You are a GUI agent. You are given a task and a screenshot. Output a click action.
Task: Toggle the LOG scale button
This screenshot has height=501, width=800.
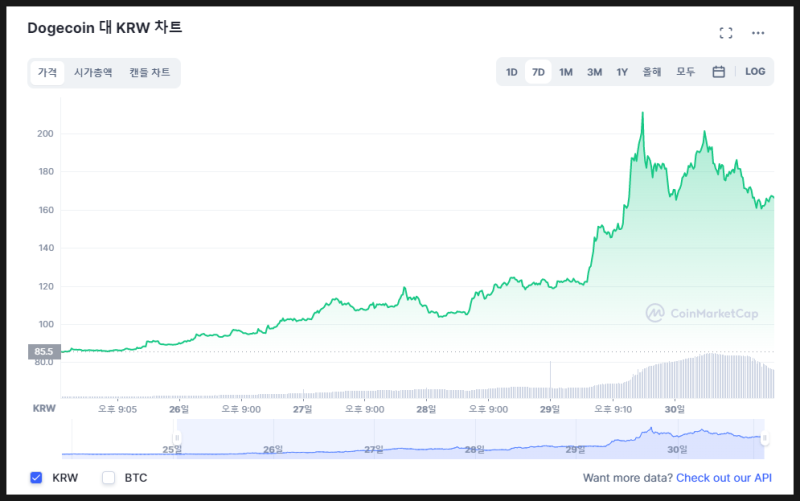[x=755, y=72]
